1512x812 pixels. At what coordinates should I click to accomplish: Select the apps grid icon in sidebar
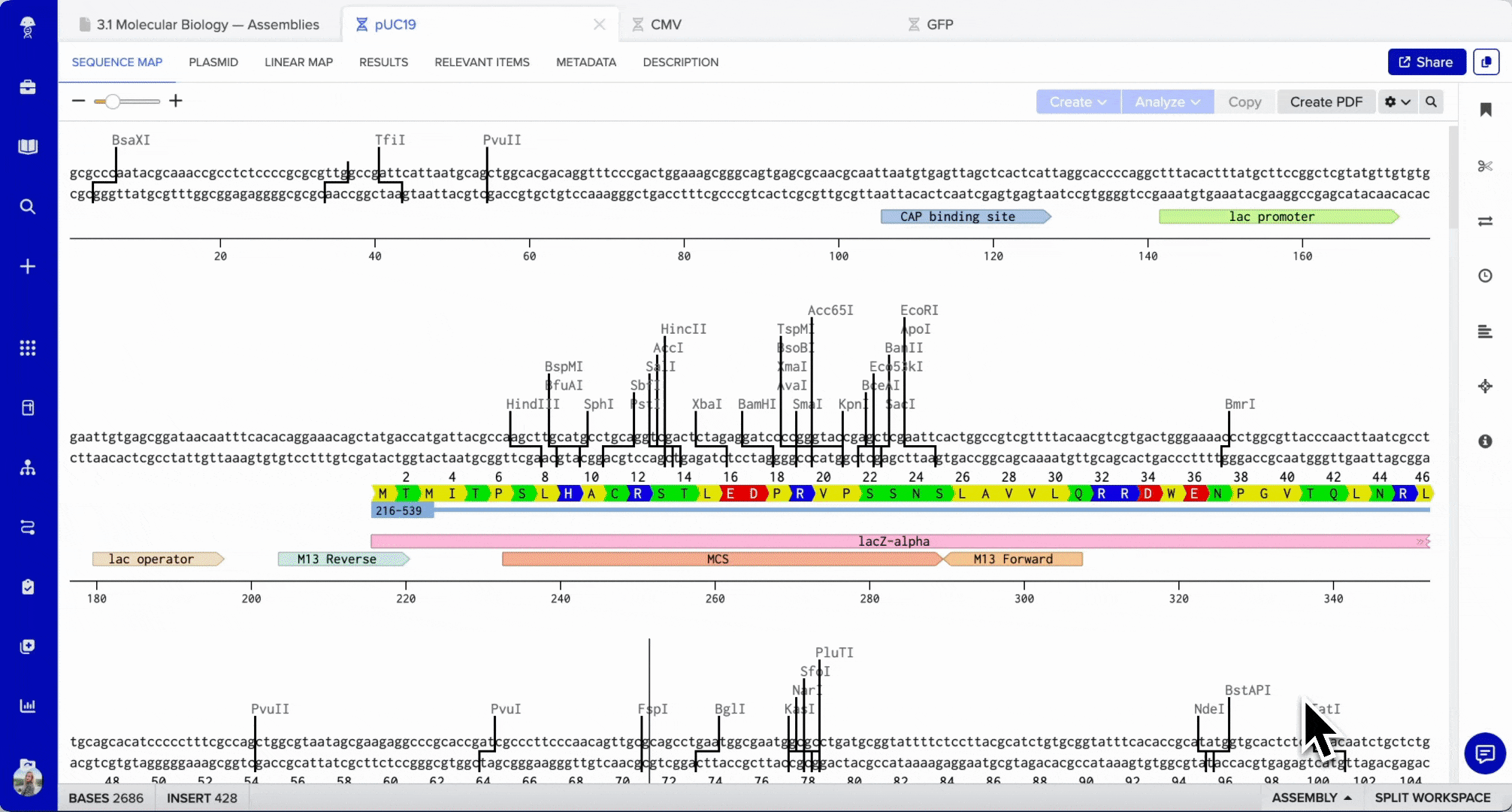pos(28,347)
